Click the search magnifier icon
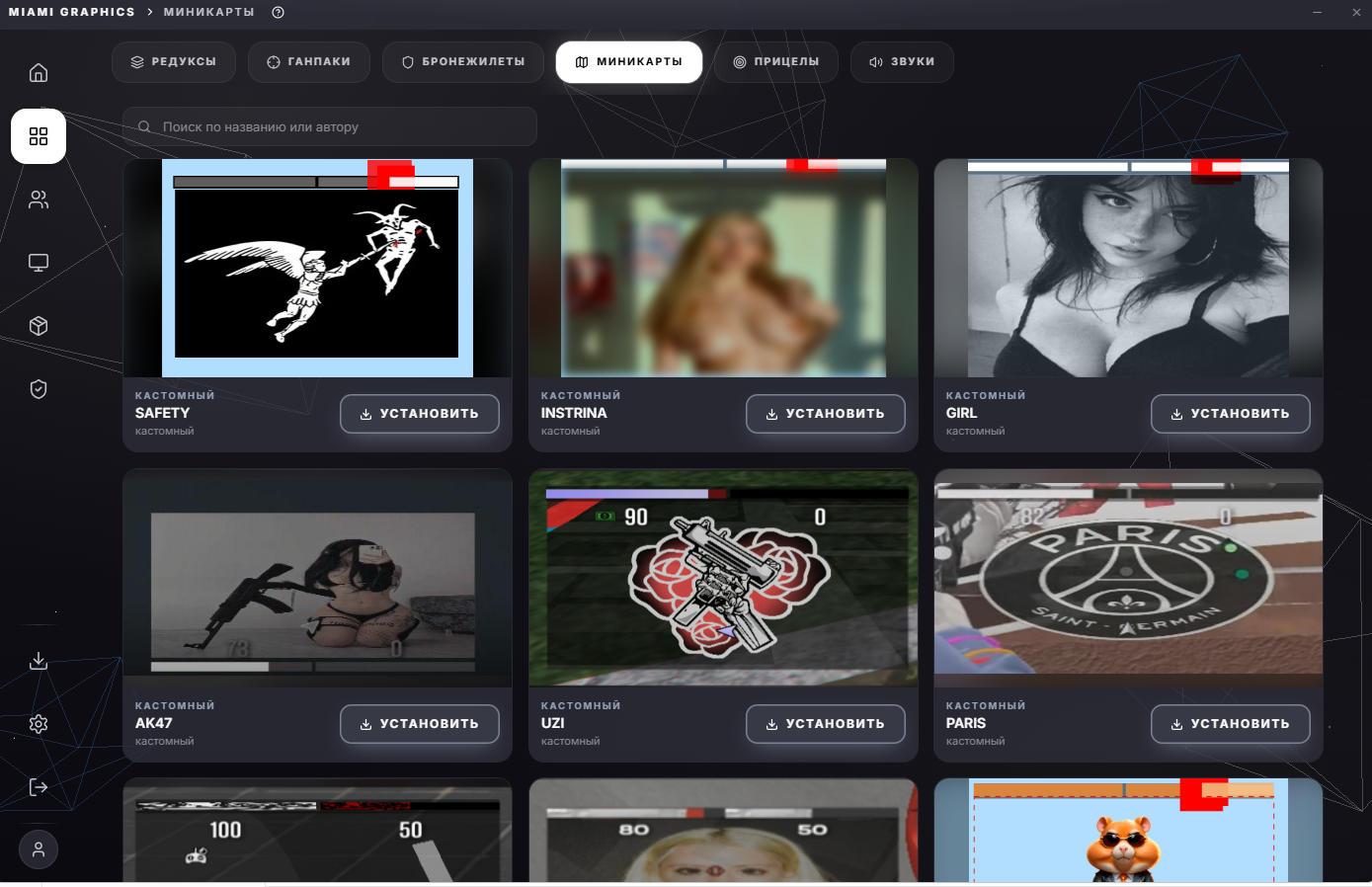This screenshot has height=887, width=1372. (144, 126)
